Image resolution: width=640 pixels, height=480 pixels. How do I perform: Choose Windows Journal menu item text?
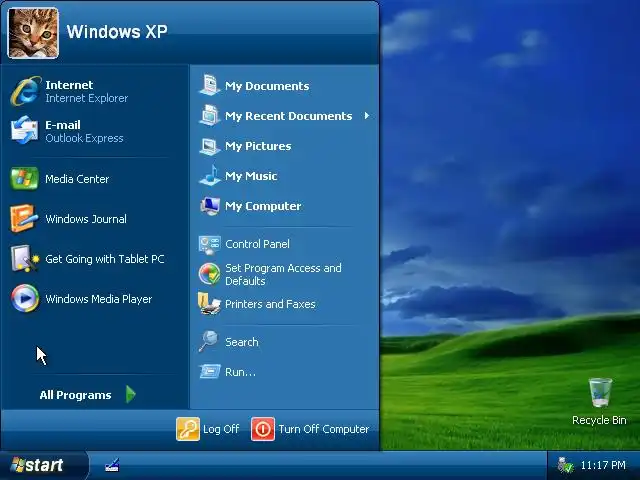pyautogui.click(x=86, y=219)
